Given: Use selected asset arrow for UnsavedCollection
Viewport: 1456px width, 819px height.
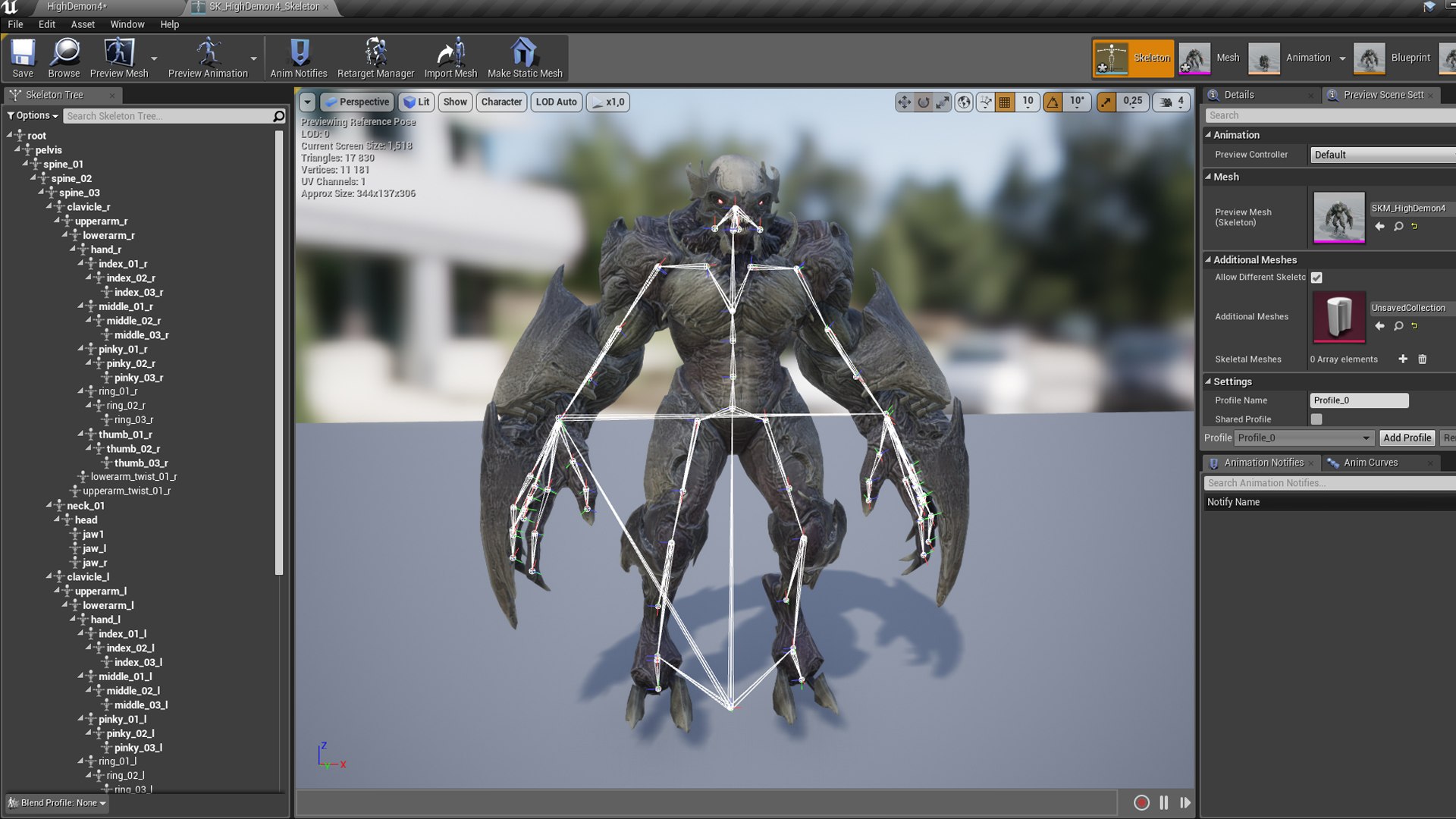Looking at the screenshot, I should [1379, 326].
